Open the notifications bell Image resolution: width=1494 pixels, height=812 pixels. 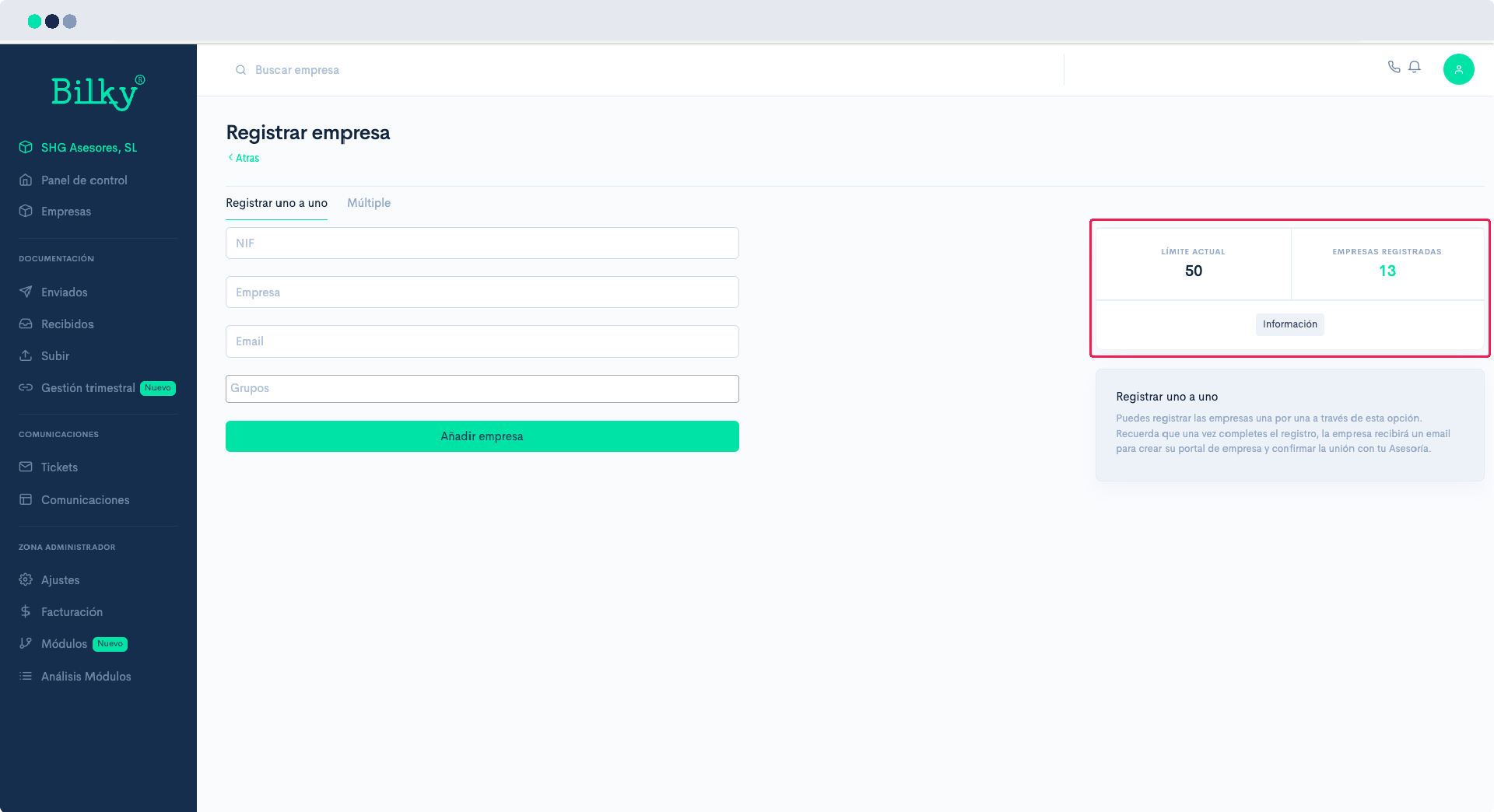[x=1415, y=68]
